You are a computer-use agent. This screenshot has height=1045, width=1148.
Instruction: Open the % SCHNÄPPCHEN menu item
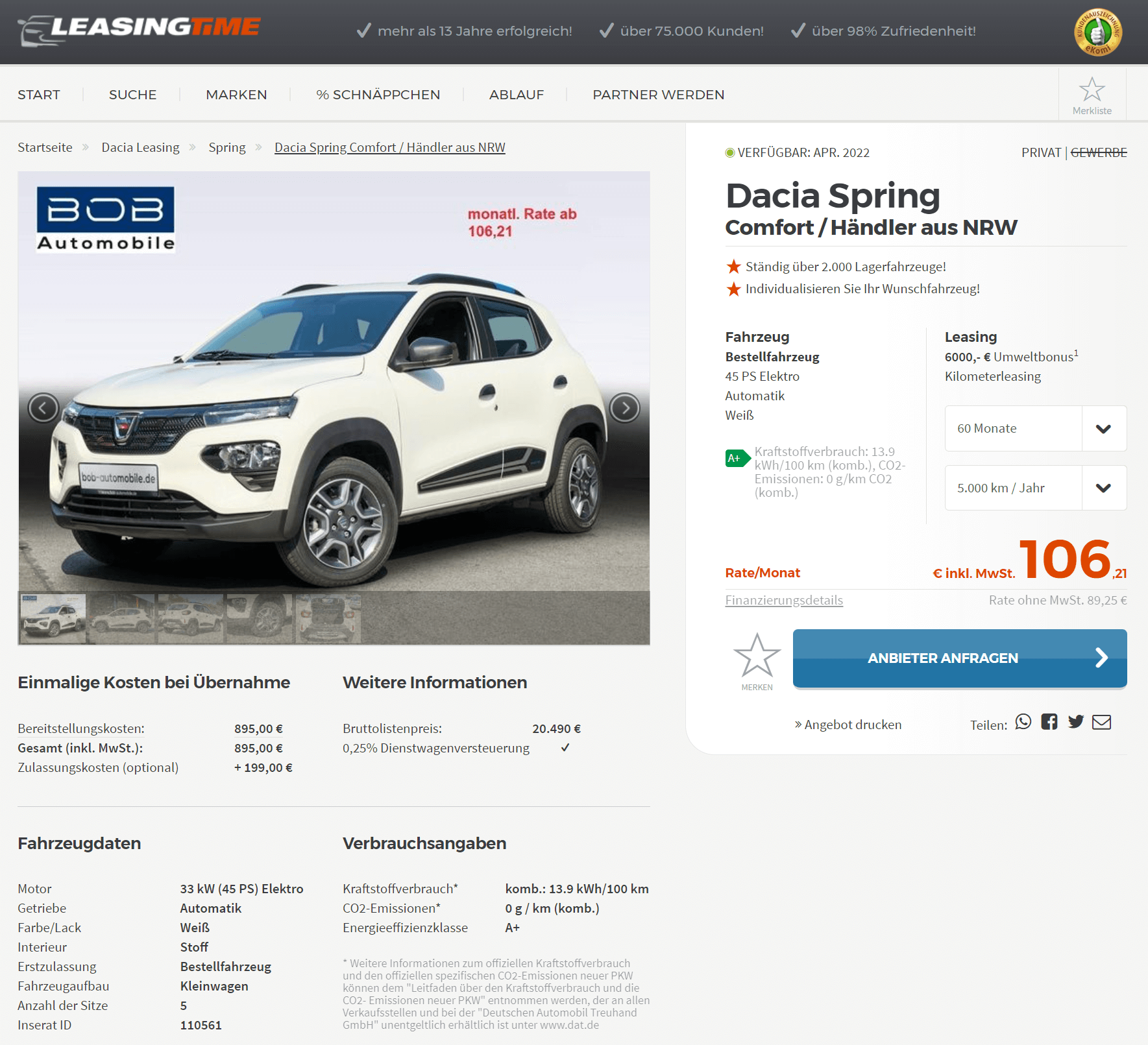378,95
